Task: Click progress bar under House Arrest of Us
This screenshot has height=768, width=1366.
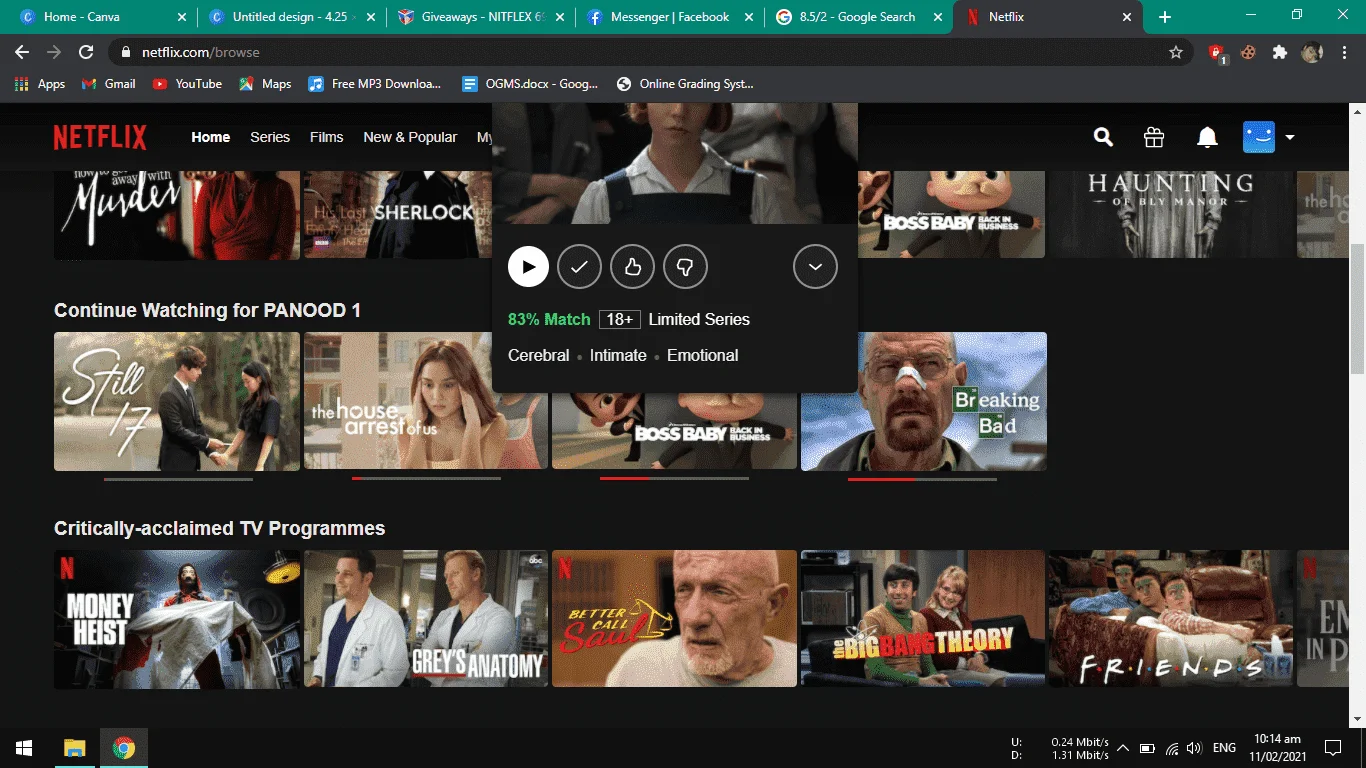Action: (426, 479)
